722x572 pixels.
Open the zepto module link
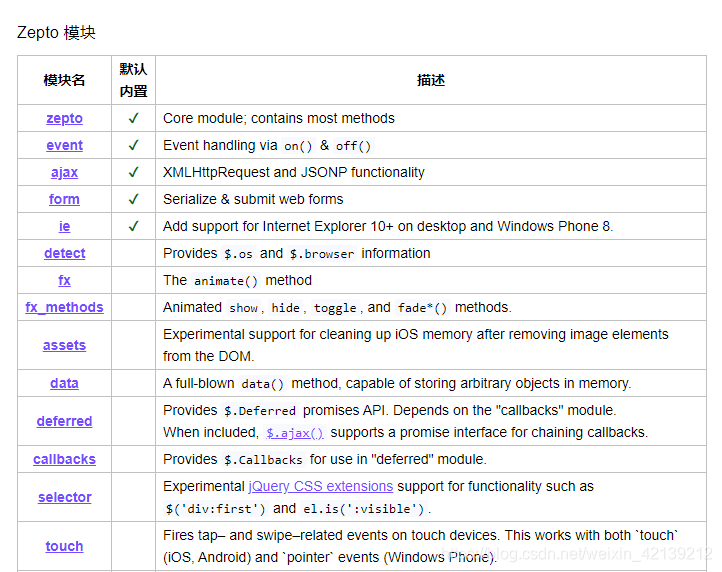pos(64,118)
